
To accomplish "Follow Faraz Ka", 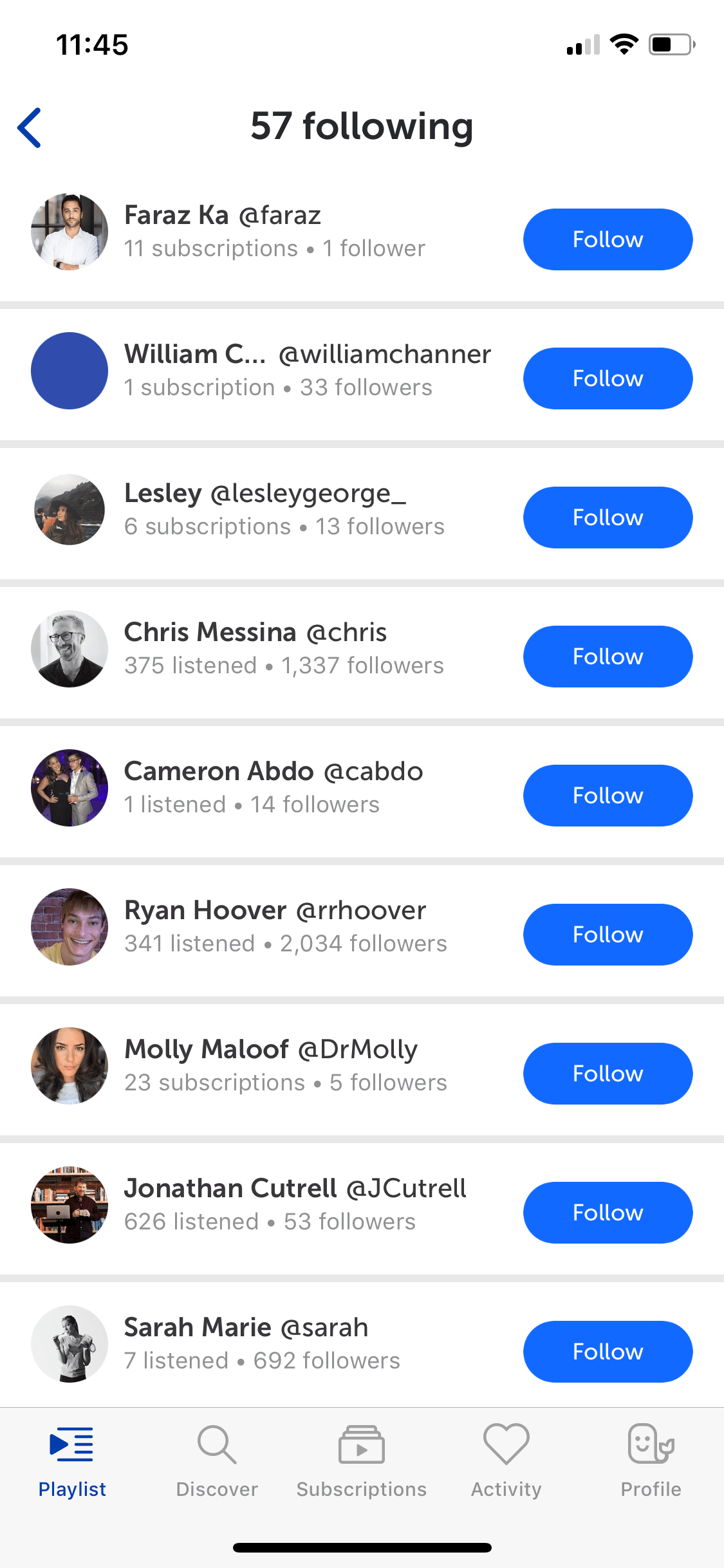I will point(608,239).
